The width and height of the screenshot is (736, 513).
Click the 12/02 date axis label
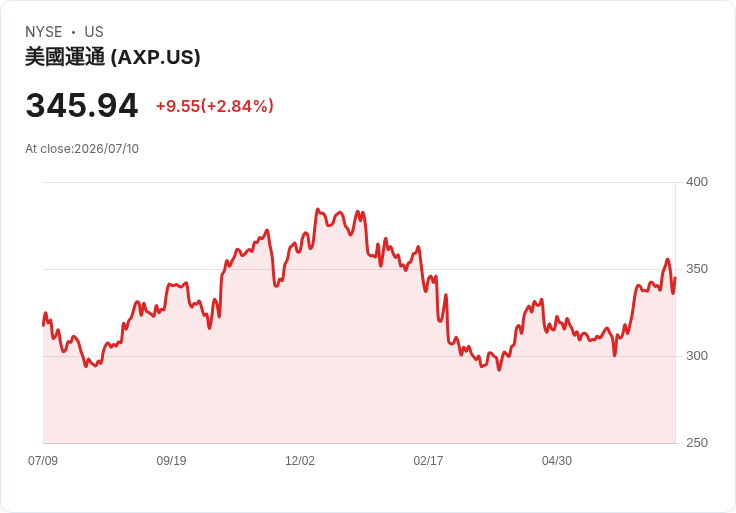tap(300, 460)
